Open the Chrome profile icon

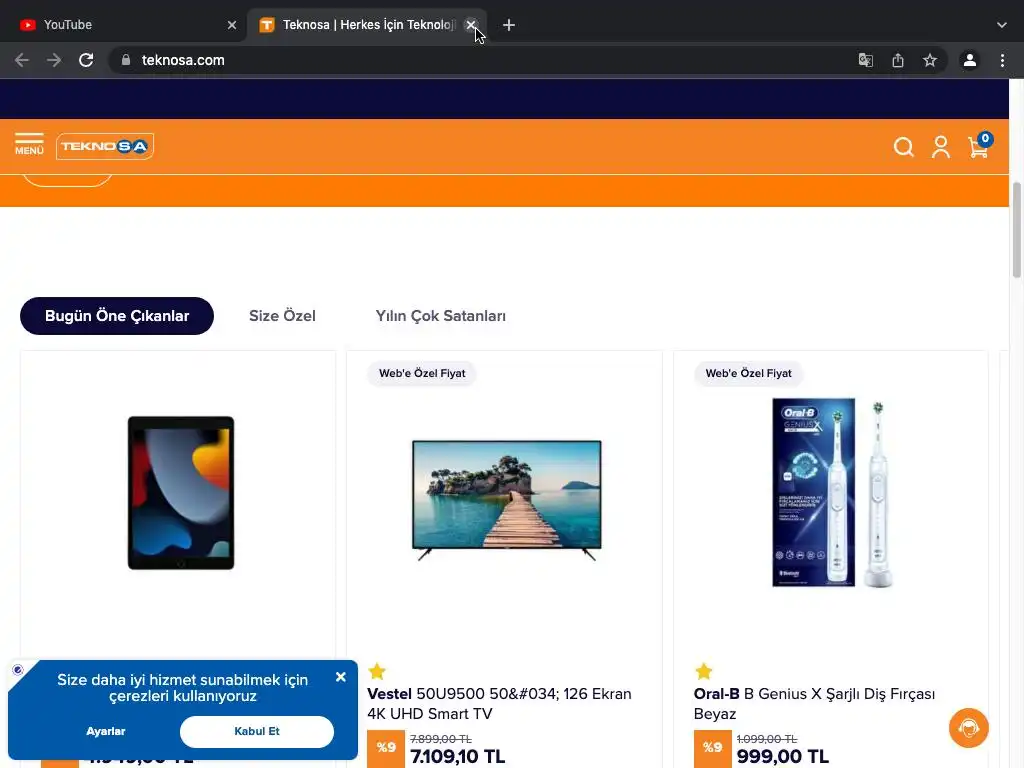tap(970, 60)
